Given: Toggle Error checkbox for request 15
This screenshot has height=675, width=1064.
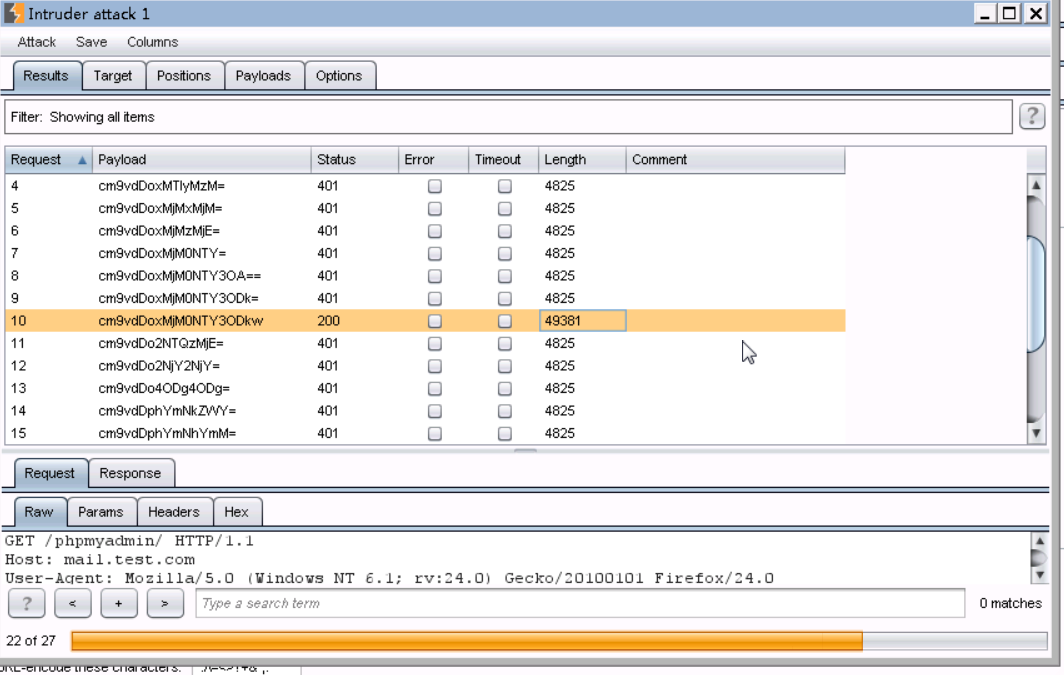Looking at the screenshot, I should [435, 433].
